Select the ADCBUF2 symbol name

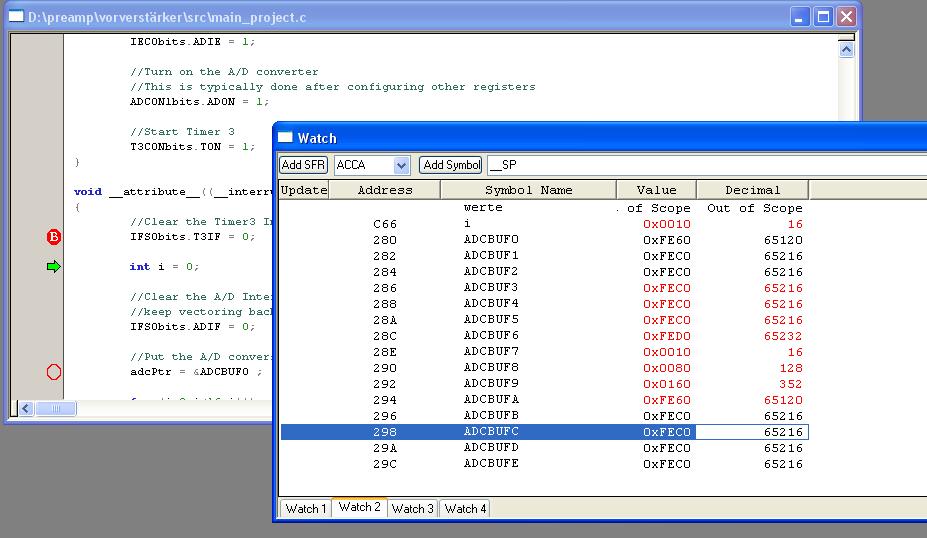pyautogui.click(x=491, y=271)
